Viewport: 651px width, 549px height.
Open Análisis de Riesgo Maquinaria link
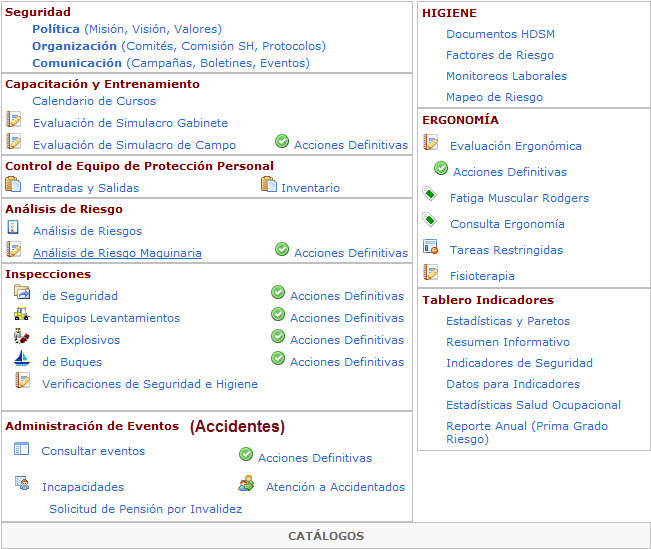pos(117,253)
